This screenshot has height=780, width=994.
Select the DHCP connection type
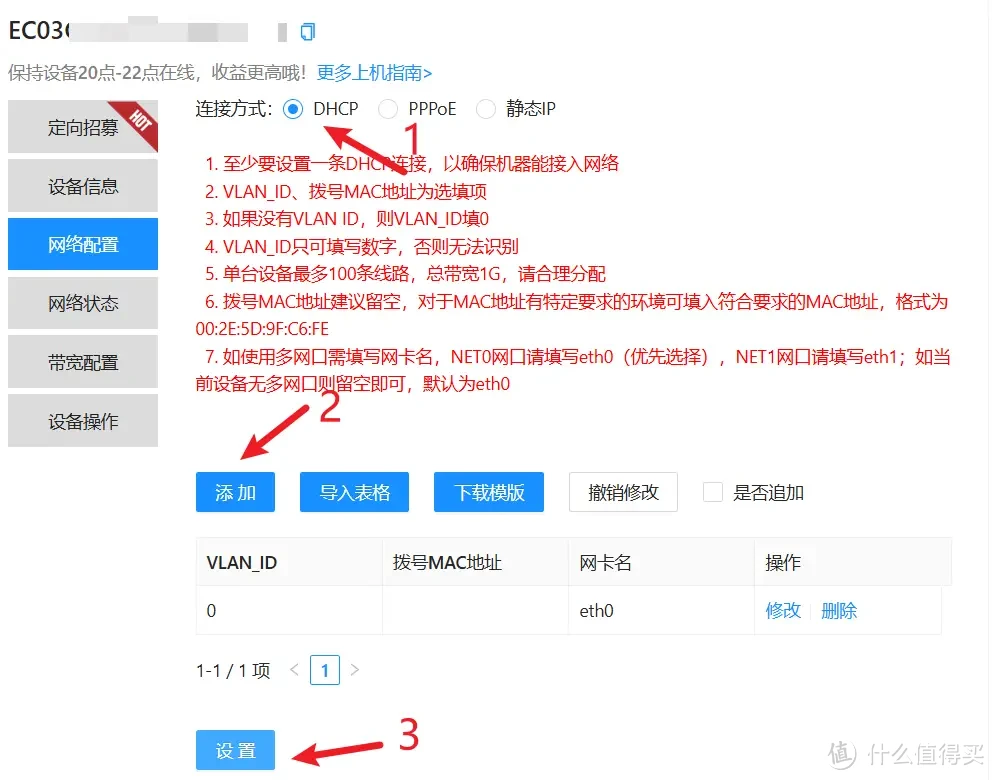pyautogui.click(x=293, y=109)
